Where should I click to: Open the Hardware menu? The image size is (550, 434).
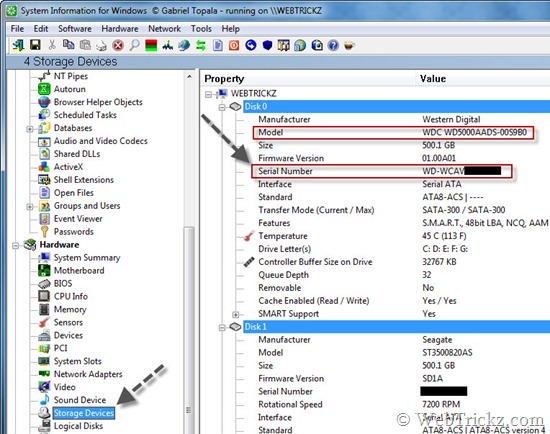pos(120,29)
